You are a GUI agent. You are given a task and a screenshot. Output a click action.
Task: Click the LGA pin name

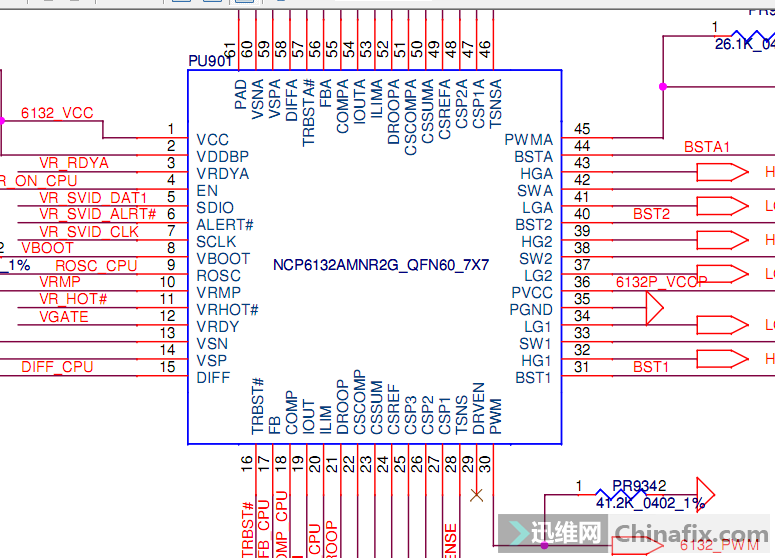(x=538, y=208)
